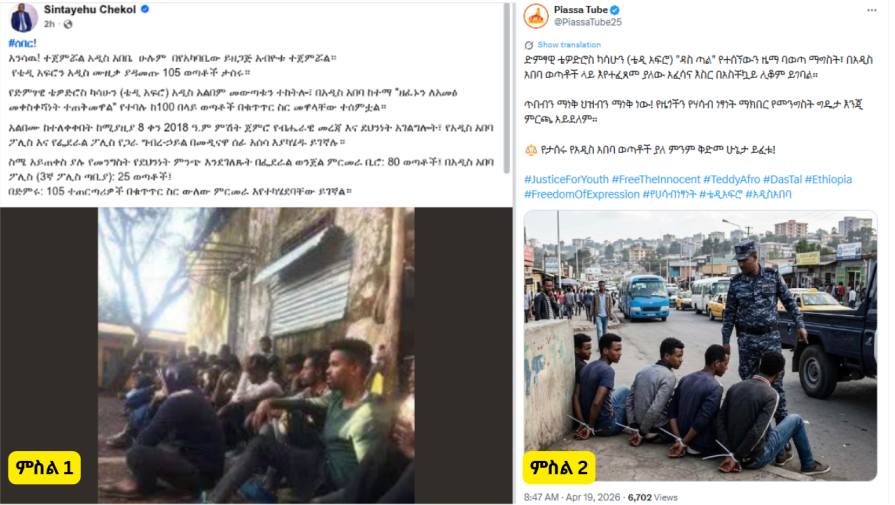Click the @PiassaTube25 handle
895x505 pixels.
pyautogui.click(x=587, y=22)
